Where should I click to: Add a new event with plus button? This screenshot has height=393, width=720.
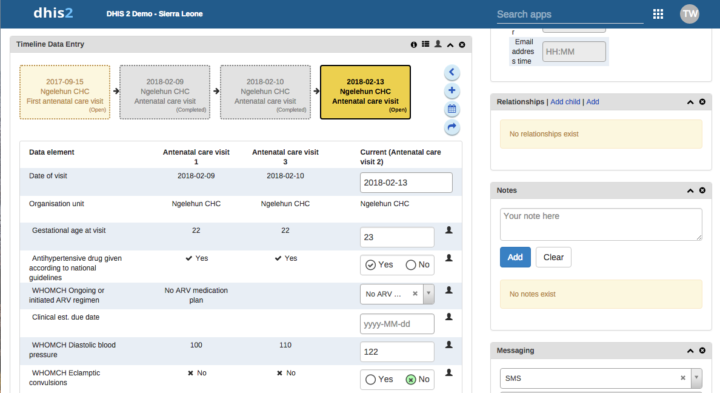click(x=452, y=90)
